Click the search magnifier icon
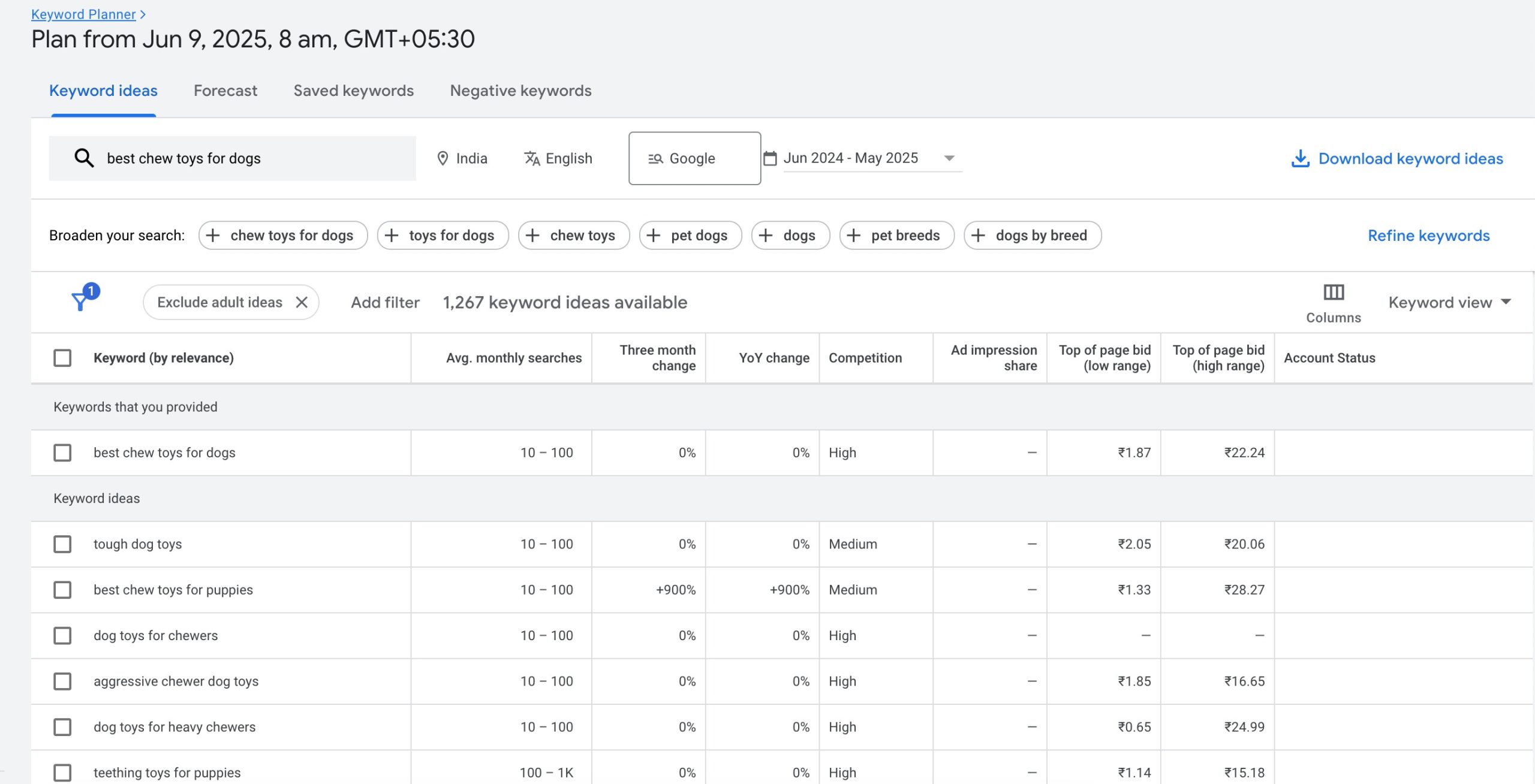Screen dimensions: 1535x784 [x=84, y=158]
